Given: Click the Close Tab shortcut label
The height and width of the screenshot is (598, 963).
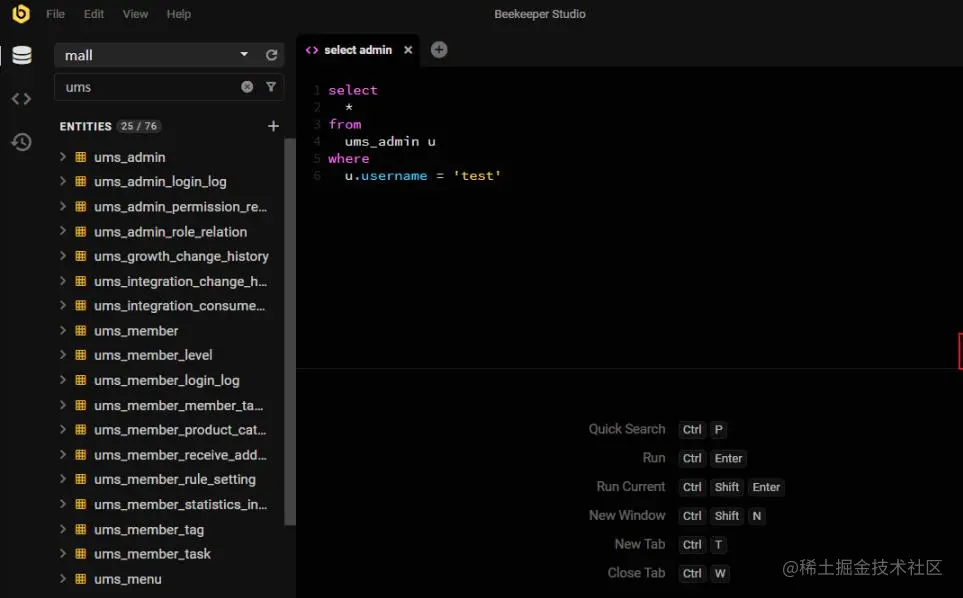Looking at the screenshot, I should [x=636, y=573].
